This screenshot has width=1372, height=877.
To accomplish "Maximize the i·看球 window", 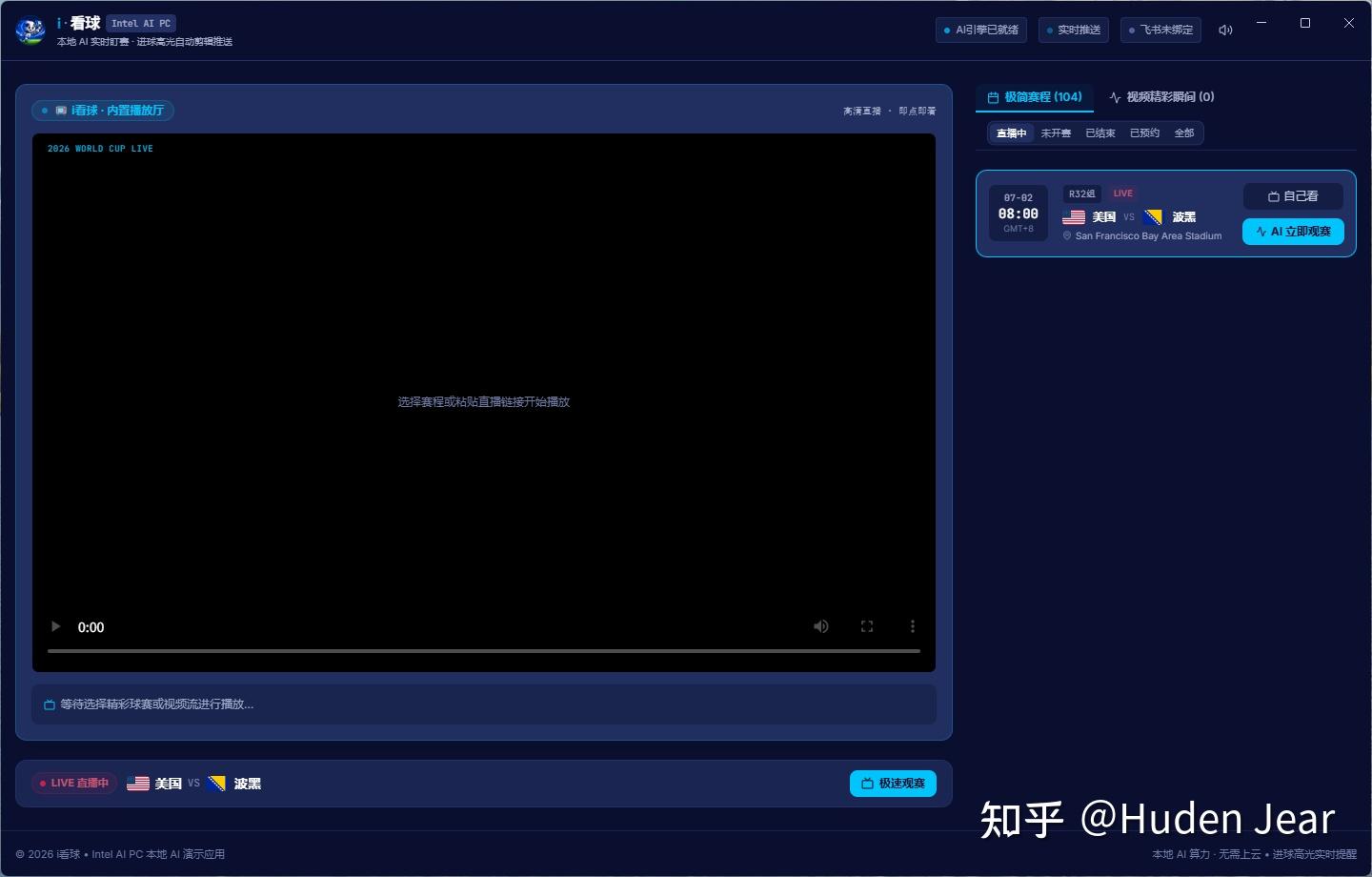I will (1305, 23).
